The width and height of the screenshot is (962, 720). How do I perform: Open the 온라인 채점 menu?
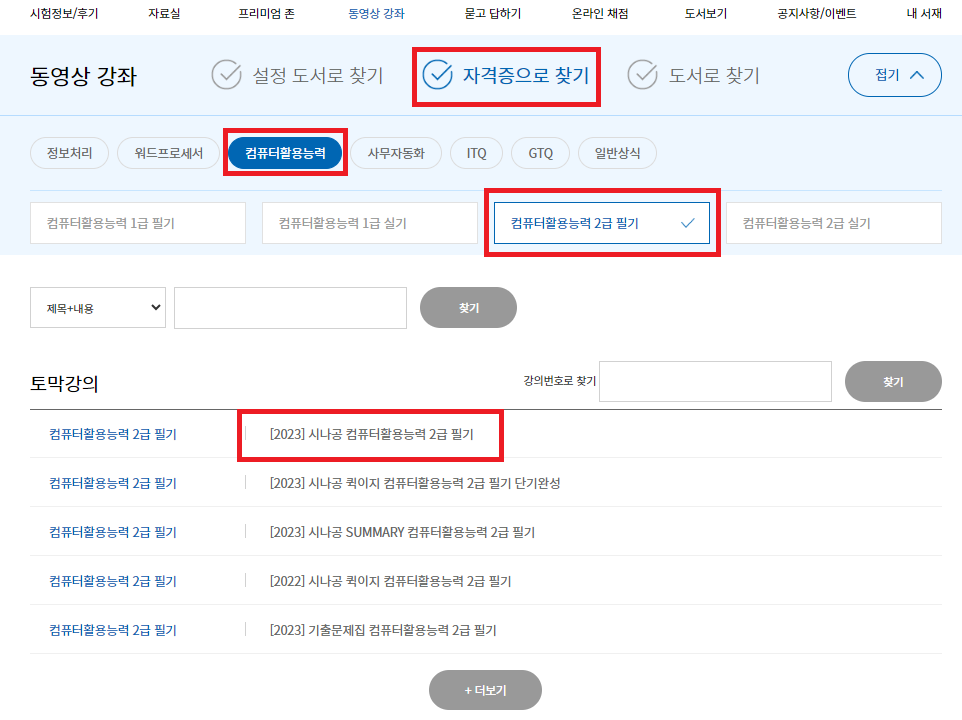[x=600, y=13]
